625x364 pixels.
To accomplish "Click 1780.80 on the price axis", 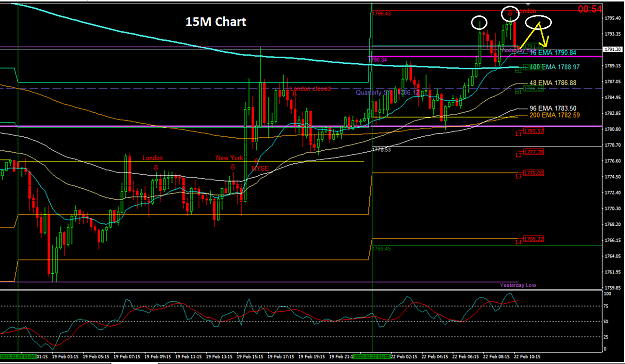I will point(612,129).
